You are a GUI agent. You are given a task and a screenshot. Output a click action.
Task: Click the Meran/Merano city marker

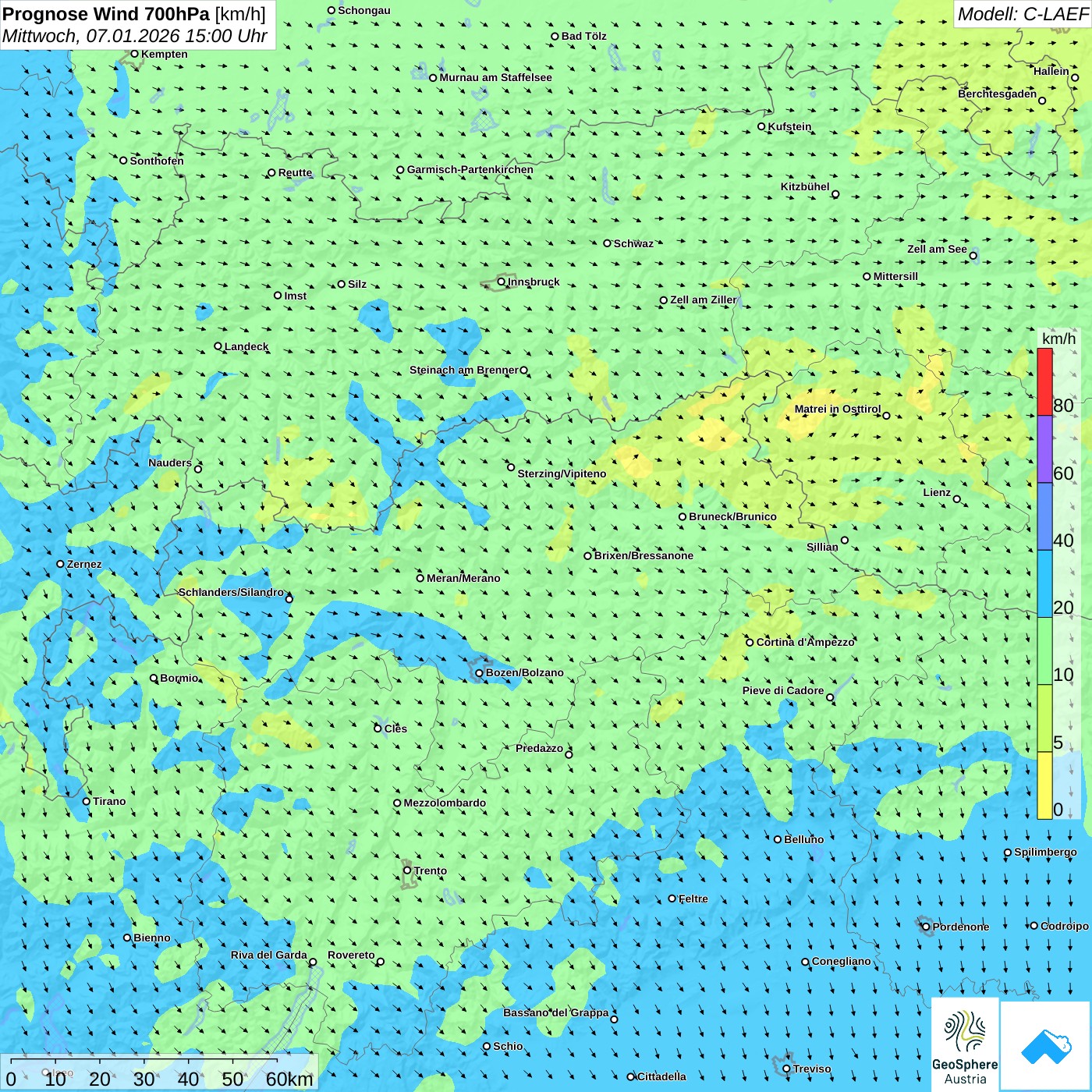(x=420, y=578)
